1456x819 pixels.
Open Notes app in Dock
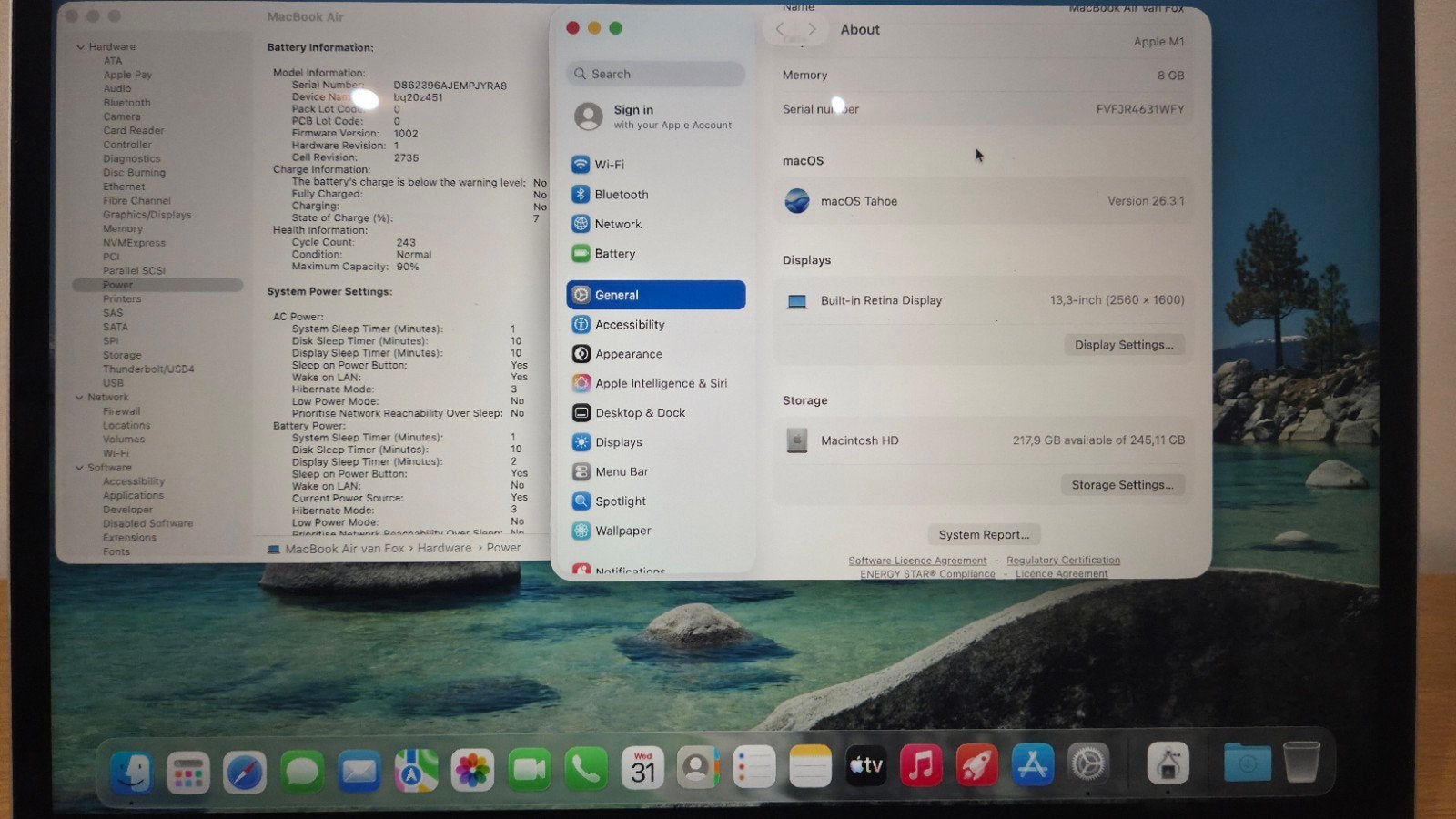[x=810, y=766]
